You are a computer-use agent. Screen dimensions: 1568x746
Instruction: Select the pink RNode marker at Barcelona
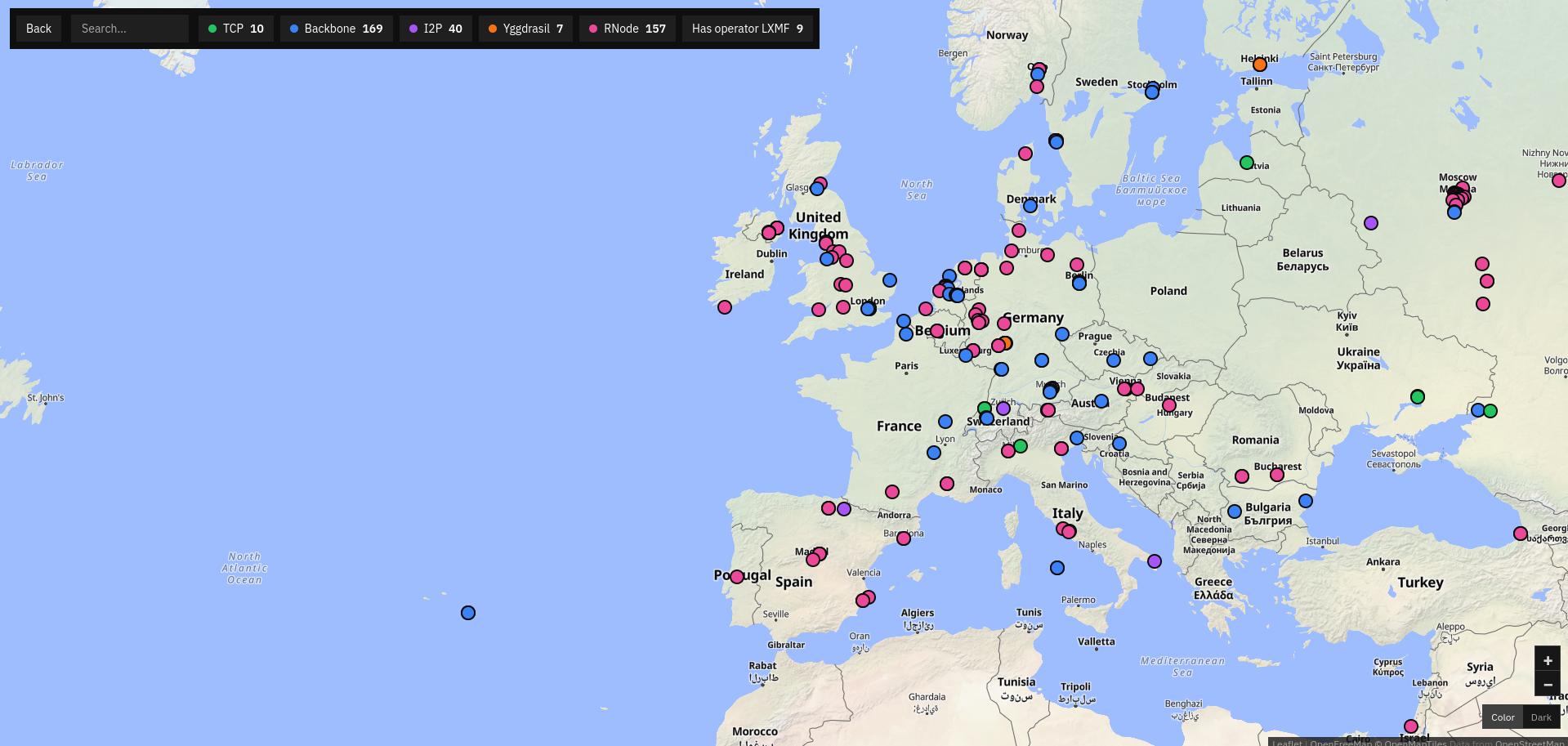coord(904,538)
